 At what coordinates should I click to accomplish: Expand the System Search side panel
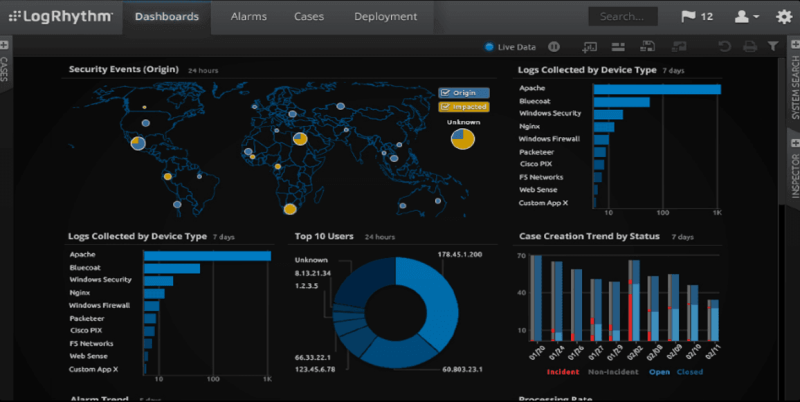point(795,90)
